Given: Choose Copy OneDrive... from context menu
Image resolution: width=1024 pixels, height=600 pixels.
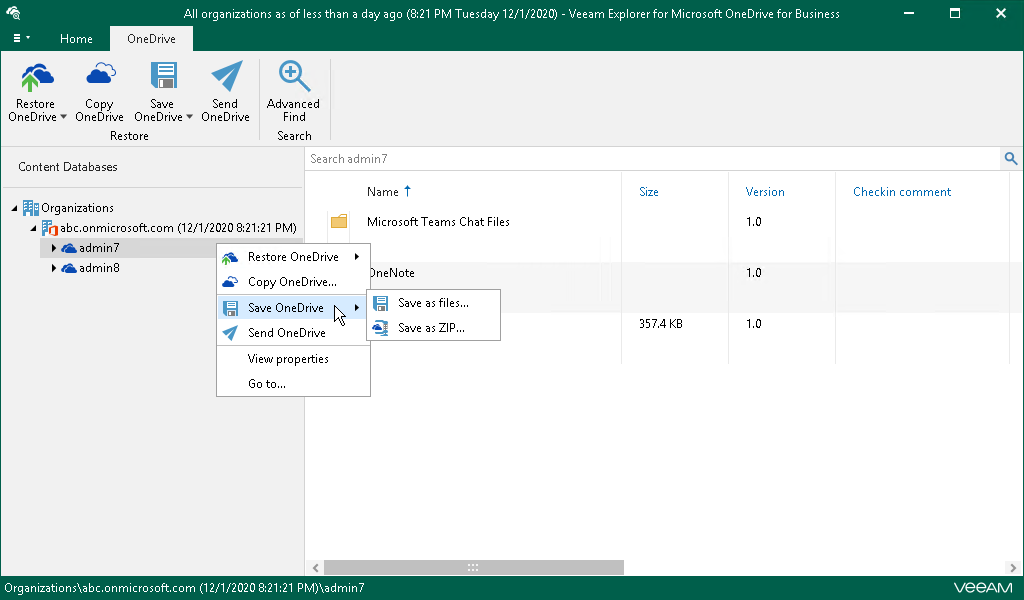Looking at the screenshot, I should tap(293, 282).
